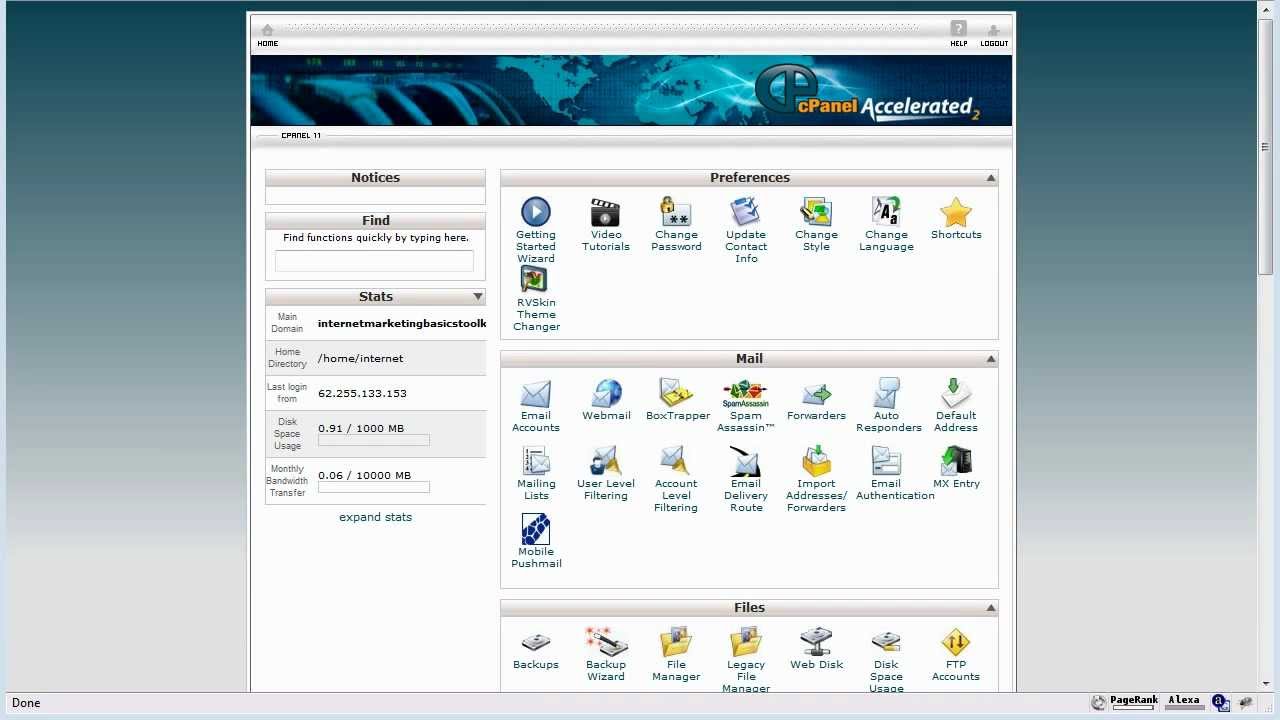Collapse the Files section

point(991,608)
